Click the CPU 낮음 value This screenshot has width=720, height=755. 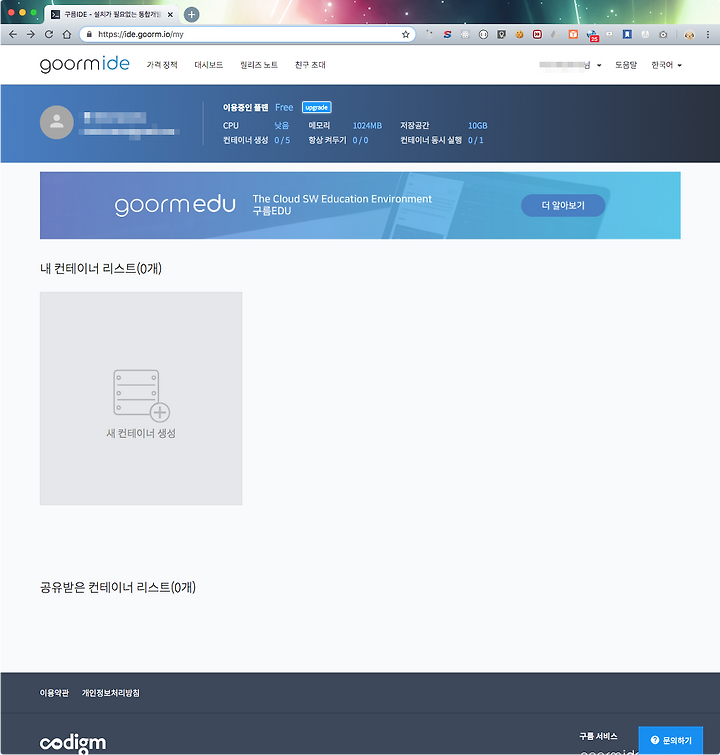[282, 126]
